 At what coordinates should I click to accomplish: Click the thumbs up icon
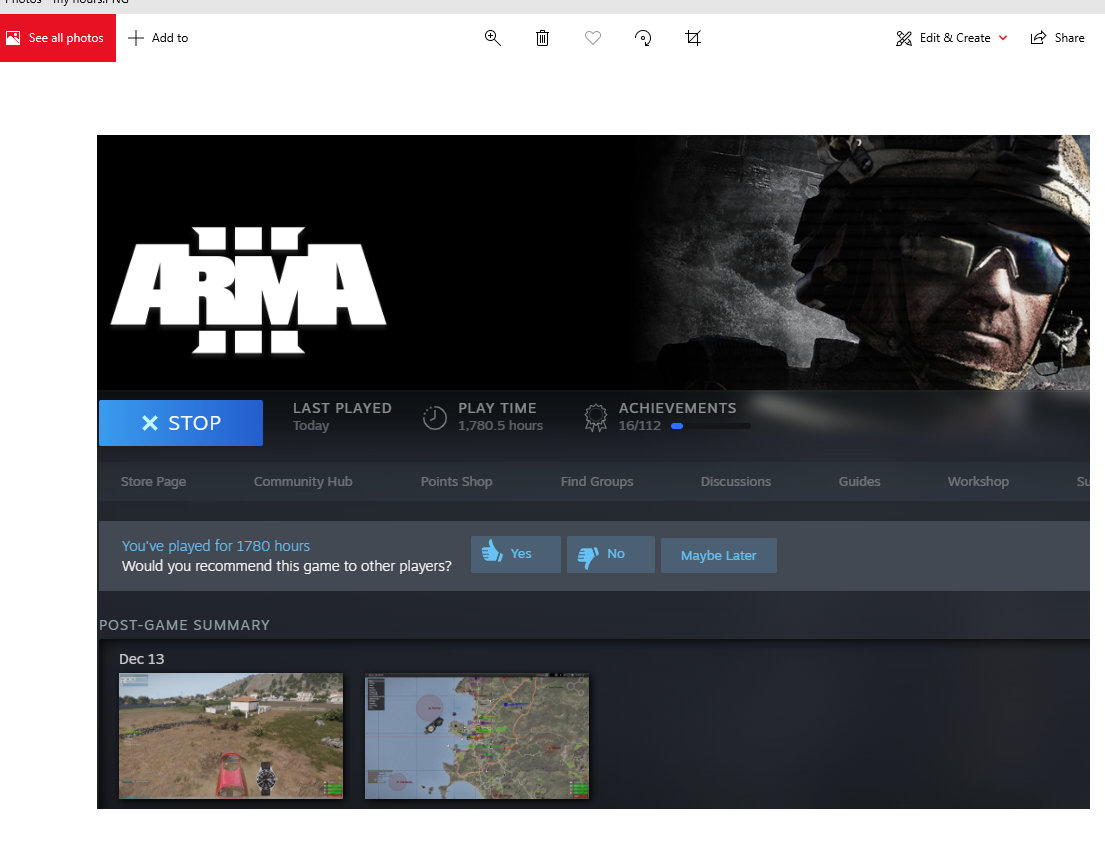(492, 551)
